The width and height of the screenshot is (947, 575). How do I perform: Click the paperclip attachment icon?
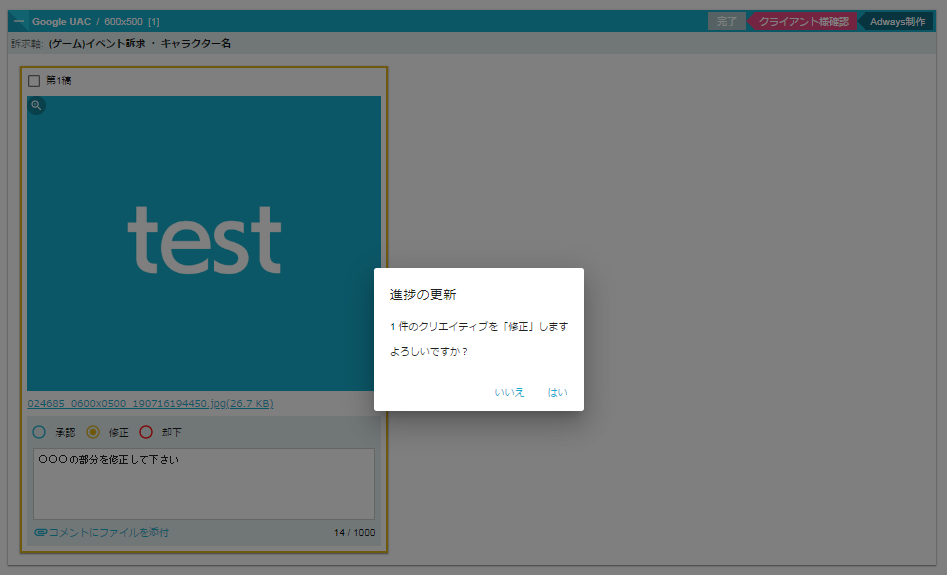(x=40, y=533)
